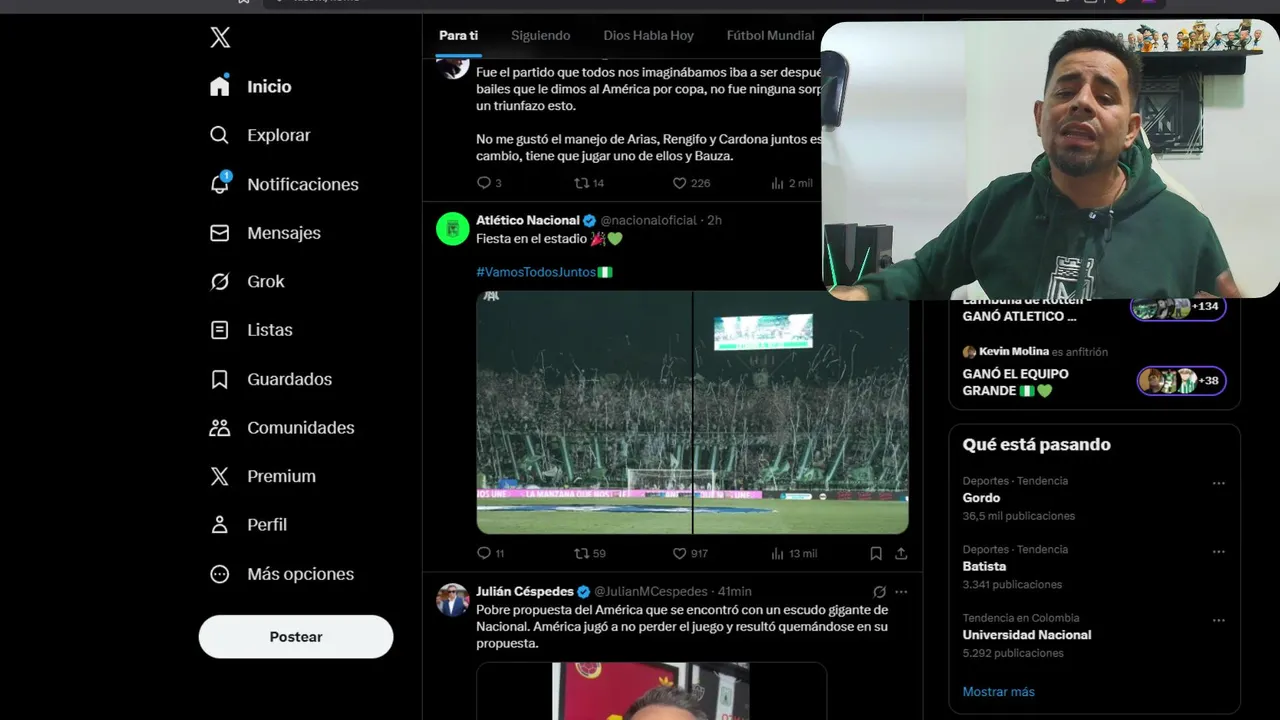Click the 41min timestamp on Céspedes post
The image size is (1280, 720).
[735, 592]
